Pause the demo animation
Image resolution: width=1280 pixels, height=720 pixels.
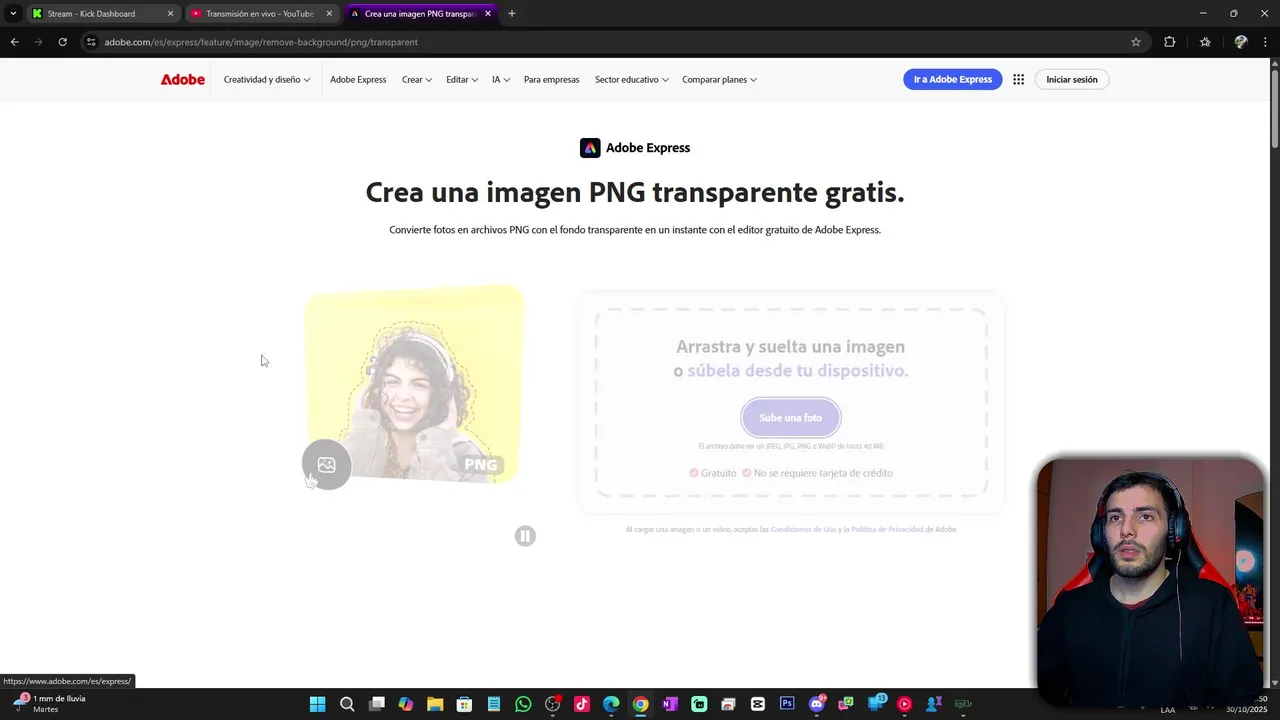(x=525, y=536)
